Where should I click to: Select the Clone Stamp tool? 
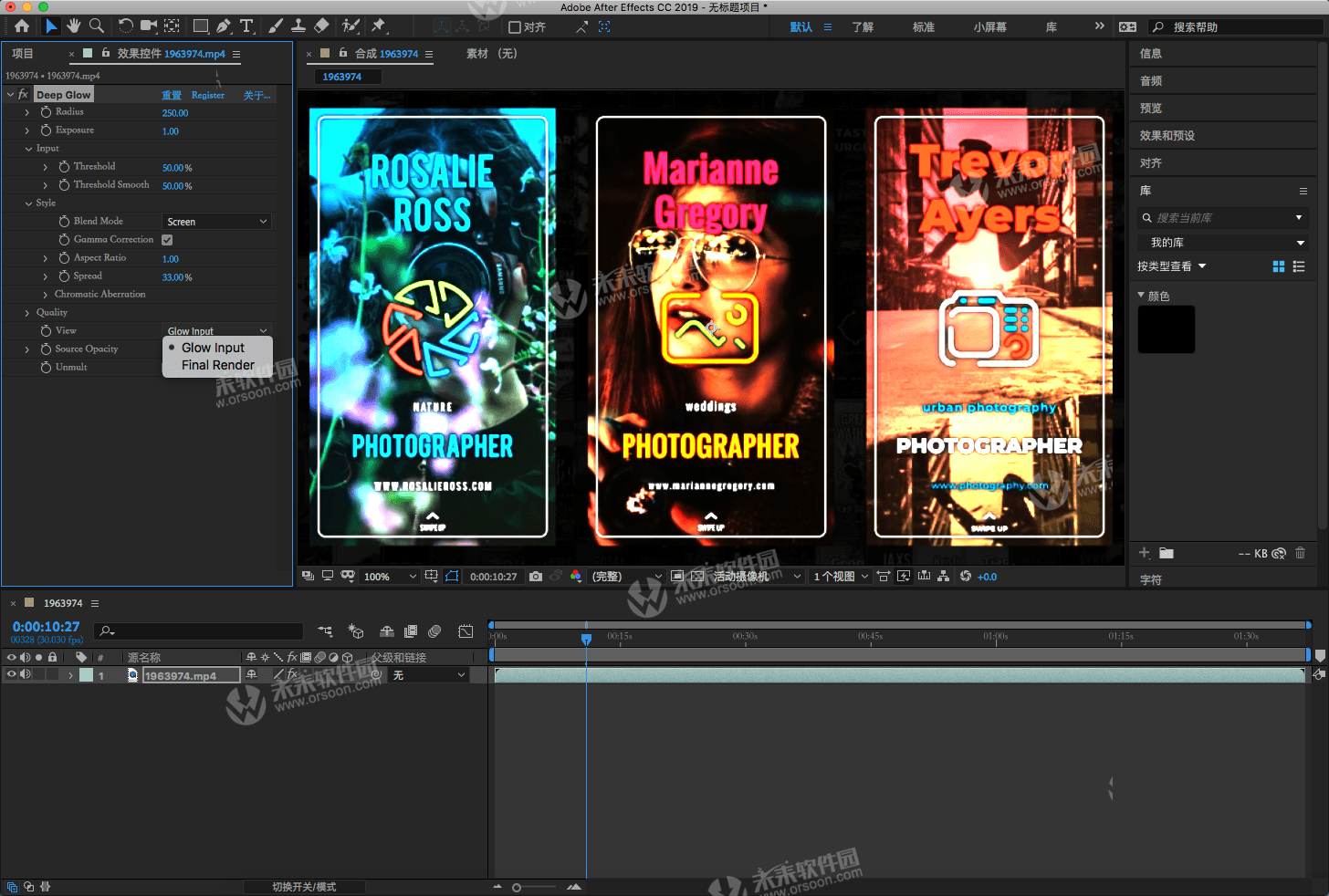[298, 26]
